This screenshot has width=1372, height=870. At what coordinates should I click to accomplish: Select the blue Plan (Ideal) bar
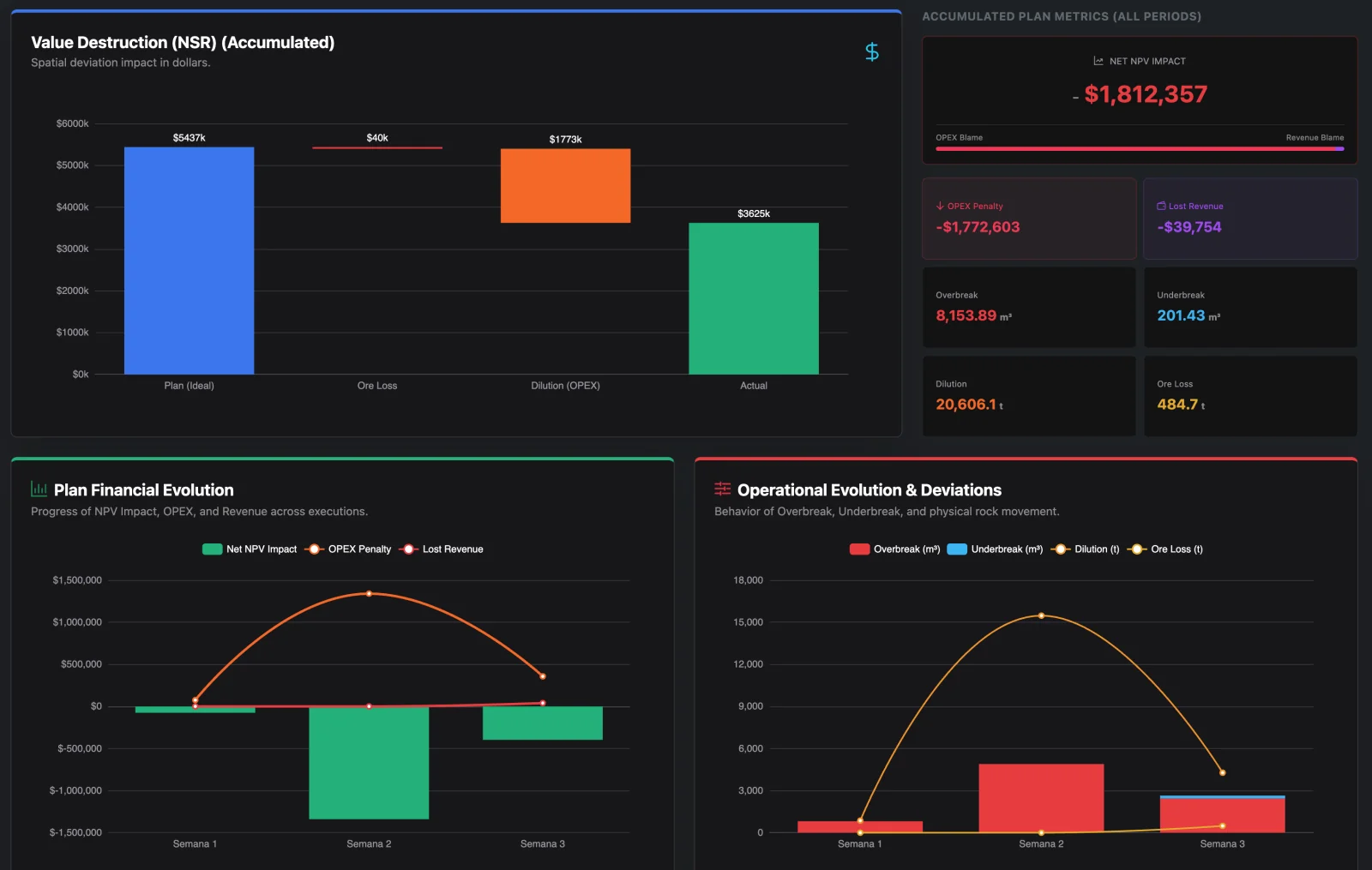tap(189, 261)
